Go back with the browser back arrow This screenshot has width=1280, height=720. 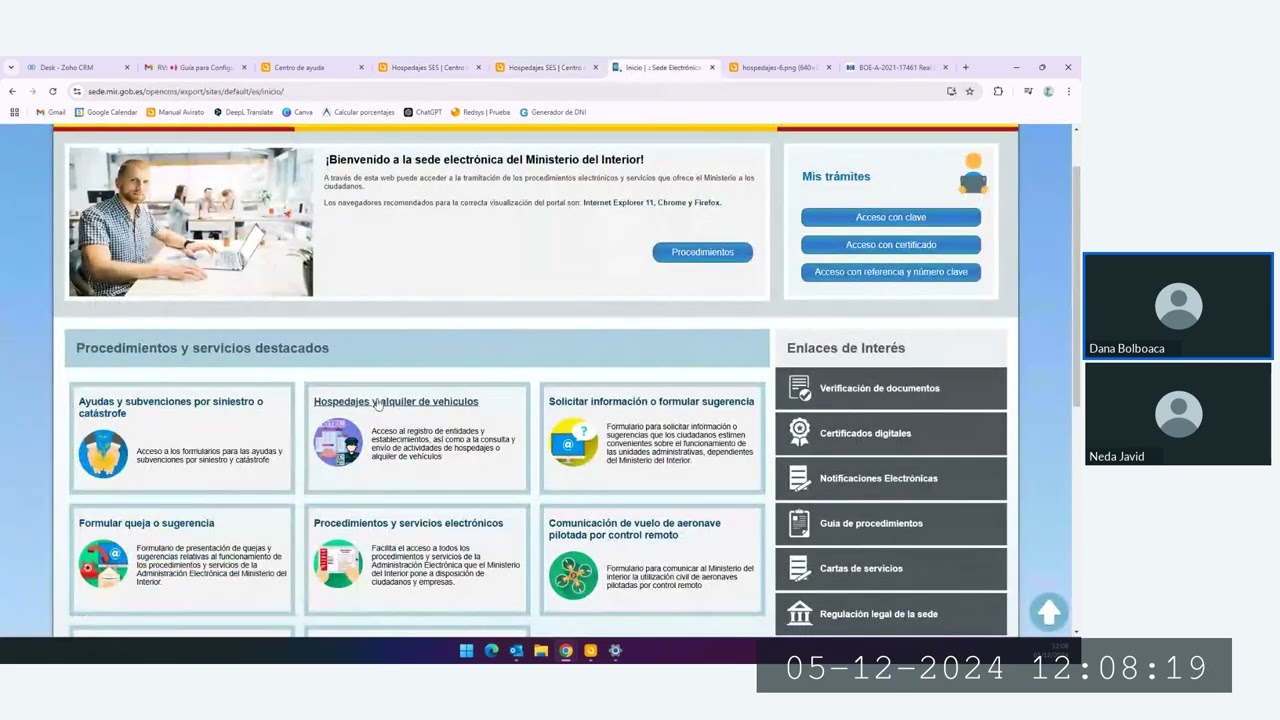click(x=12, y=91)
